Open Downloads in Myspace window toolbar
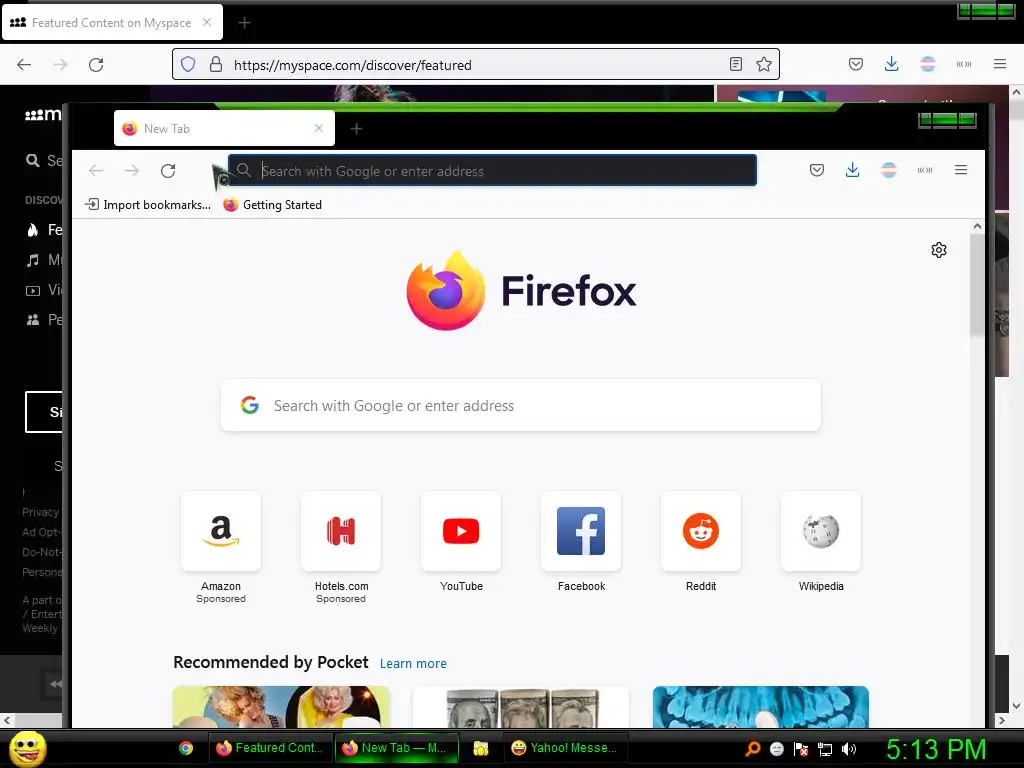Viewport: 1024px width, 768px height. pos(891,64)
